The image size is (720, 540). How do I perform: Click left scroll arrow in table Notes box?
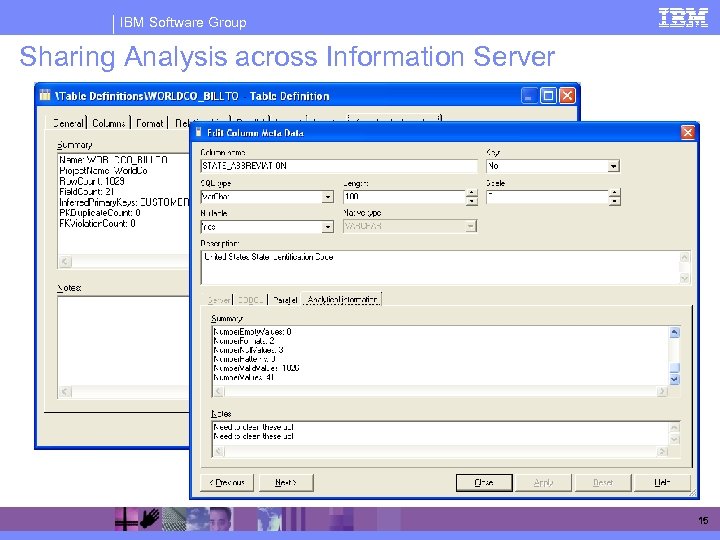coord(65,392)
